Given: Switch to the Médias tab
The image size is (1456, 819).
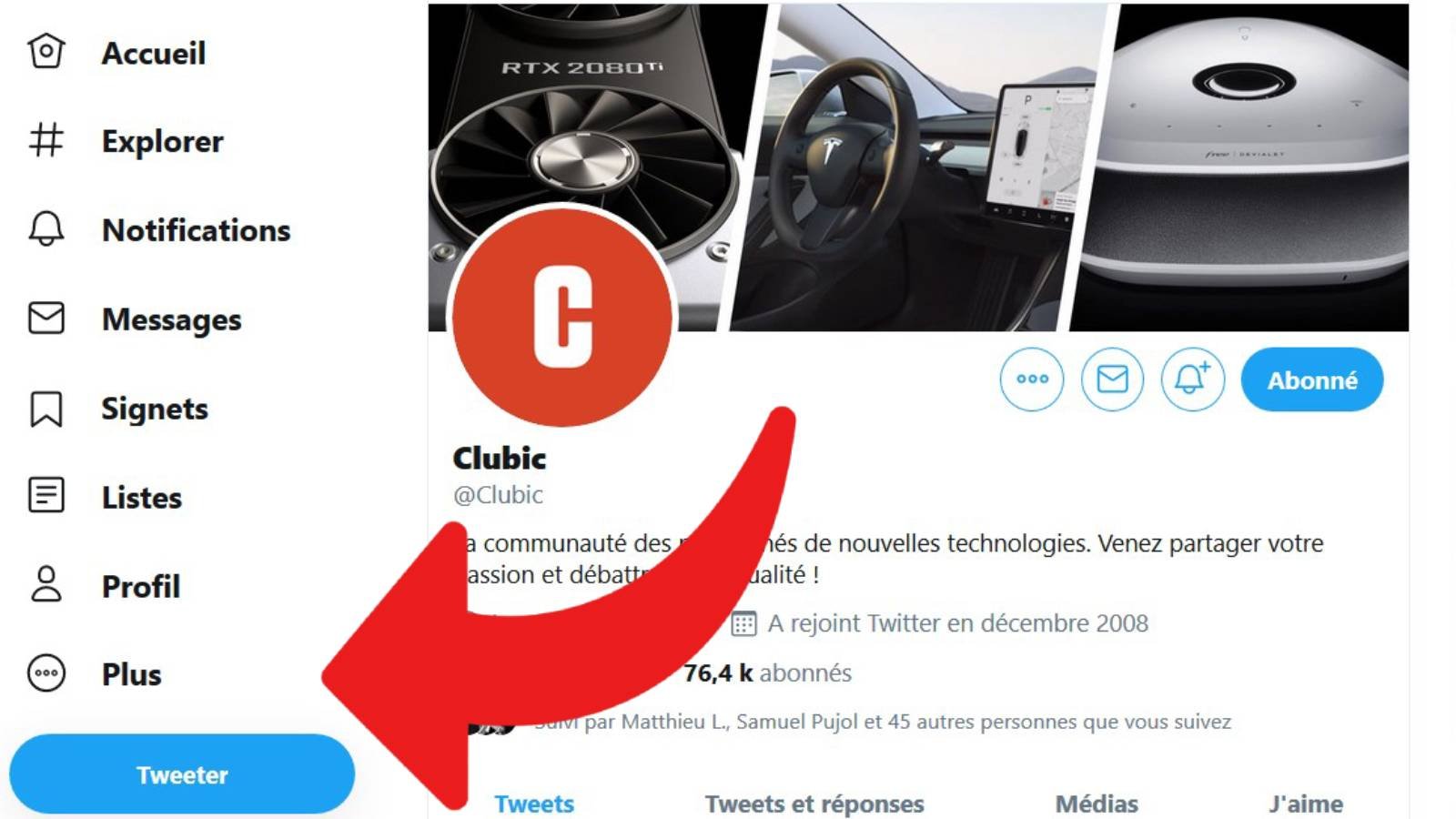Looking at the screenshot, I should point(1097,804).
